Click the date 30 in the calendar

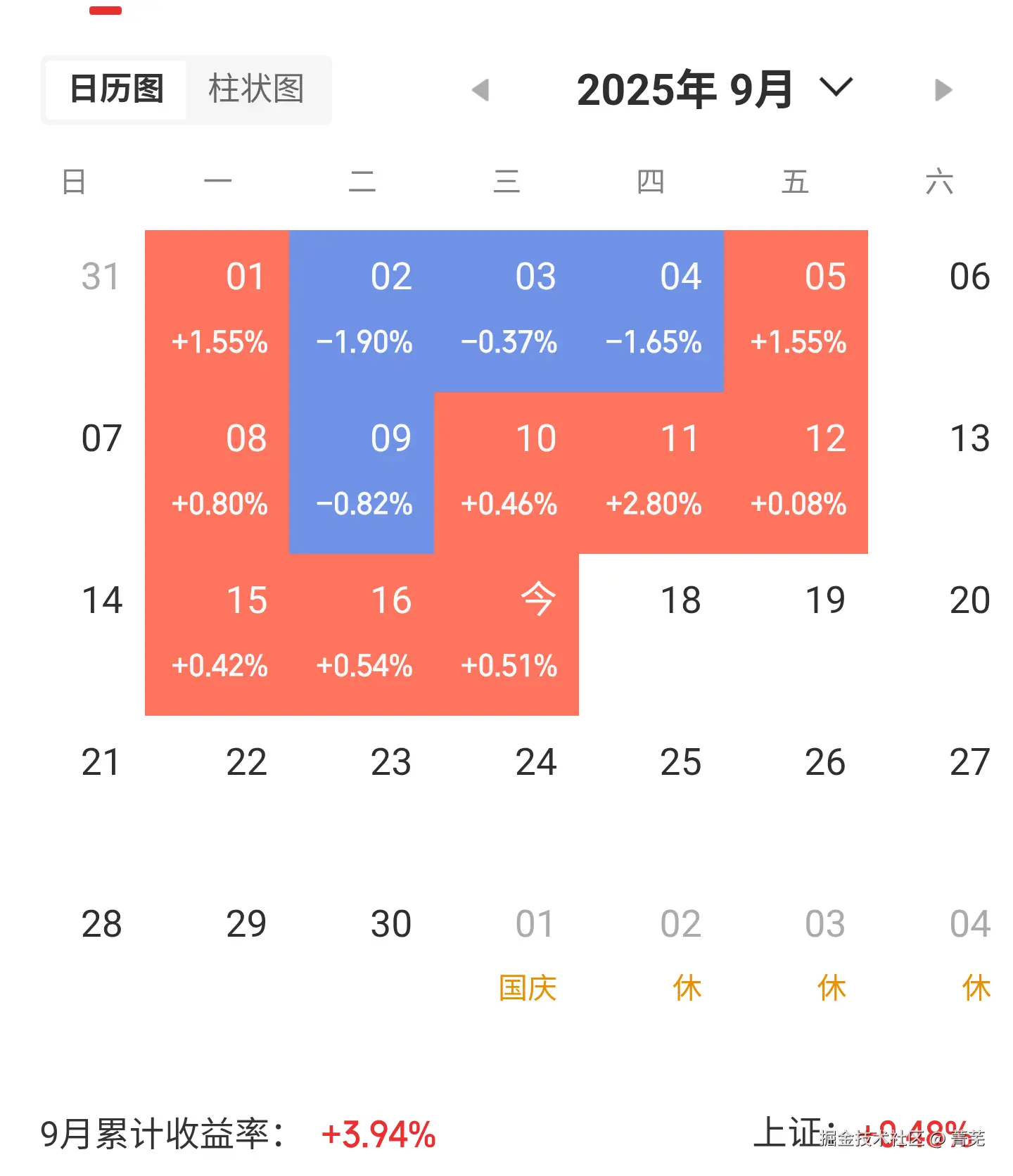[x=390, y=925]
